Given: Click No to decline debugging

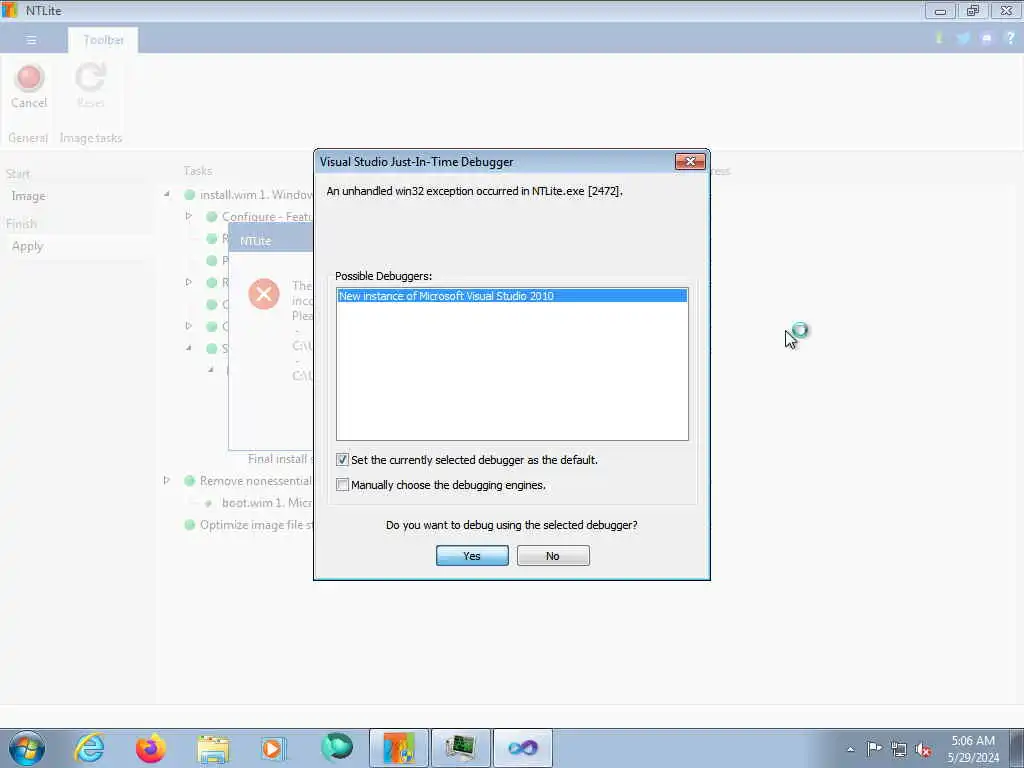Looking at the screenshot, I should pyautogui.click(x=552, y=556).
